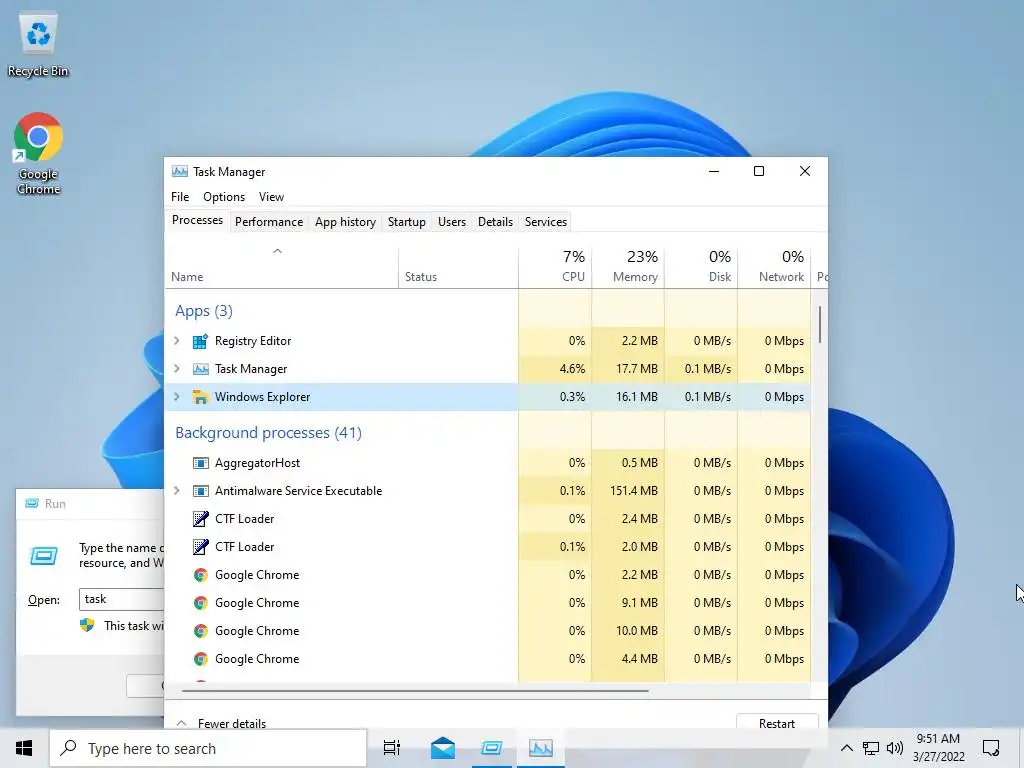Click the AggregatorHost process icon
Viewport: 1024px width, 768px height.
pyautogui.click(x=200, y=463)
